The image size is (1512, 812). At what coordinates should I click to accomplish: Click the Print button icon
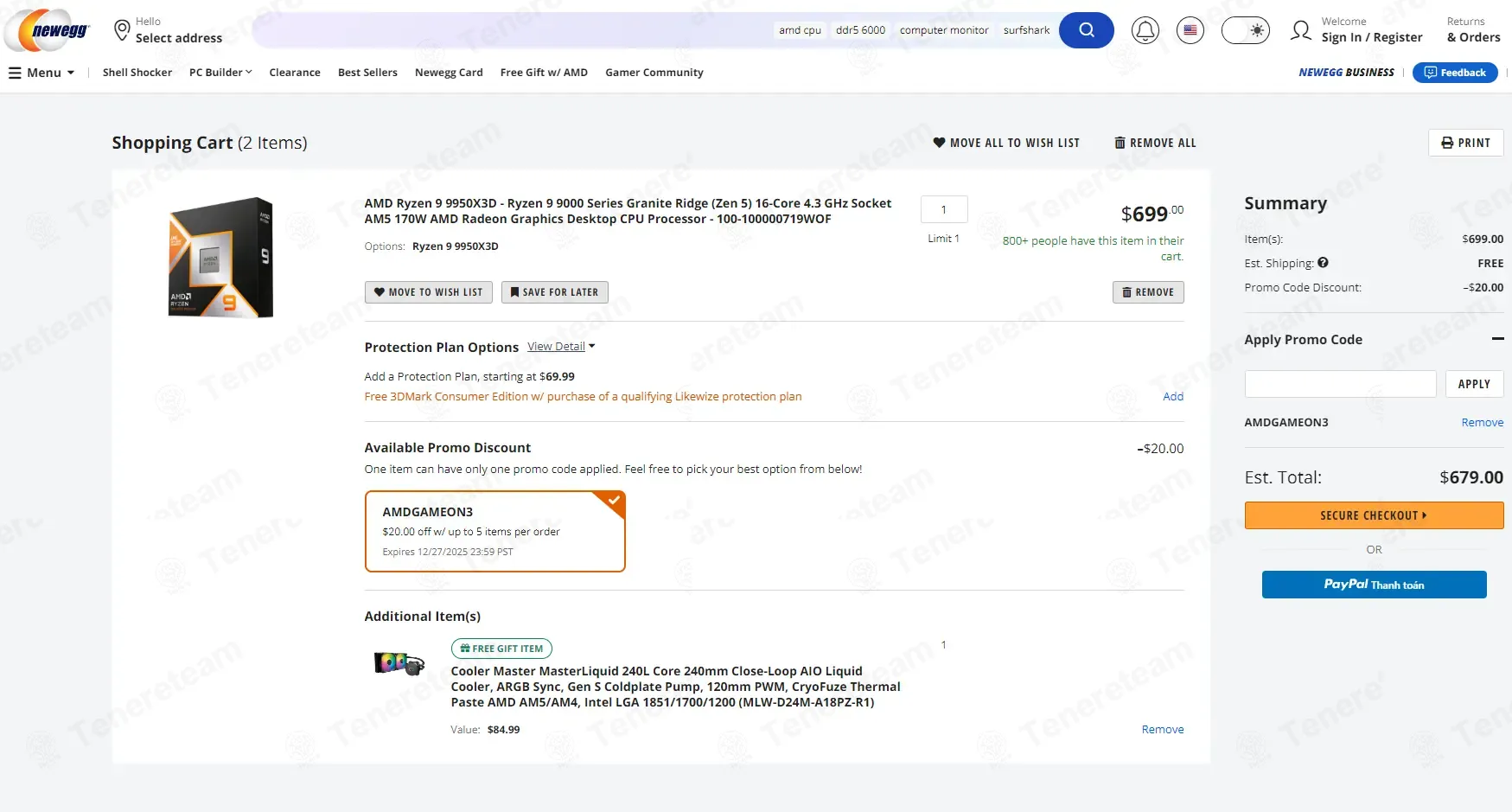click(x=1447, y=143)
